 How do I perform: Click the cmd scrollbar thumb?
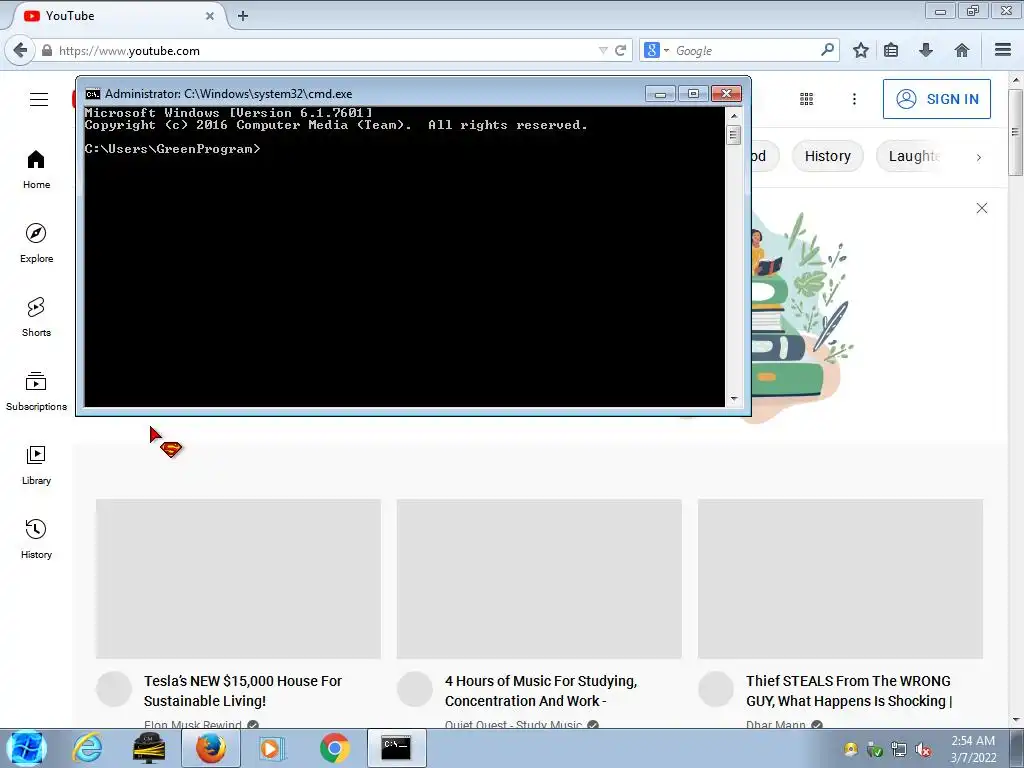pyautogui.click(x=733, y=135)
